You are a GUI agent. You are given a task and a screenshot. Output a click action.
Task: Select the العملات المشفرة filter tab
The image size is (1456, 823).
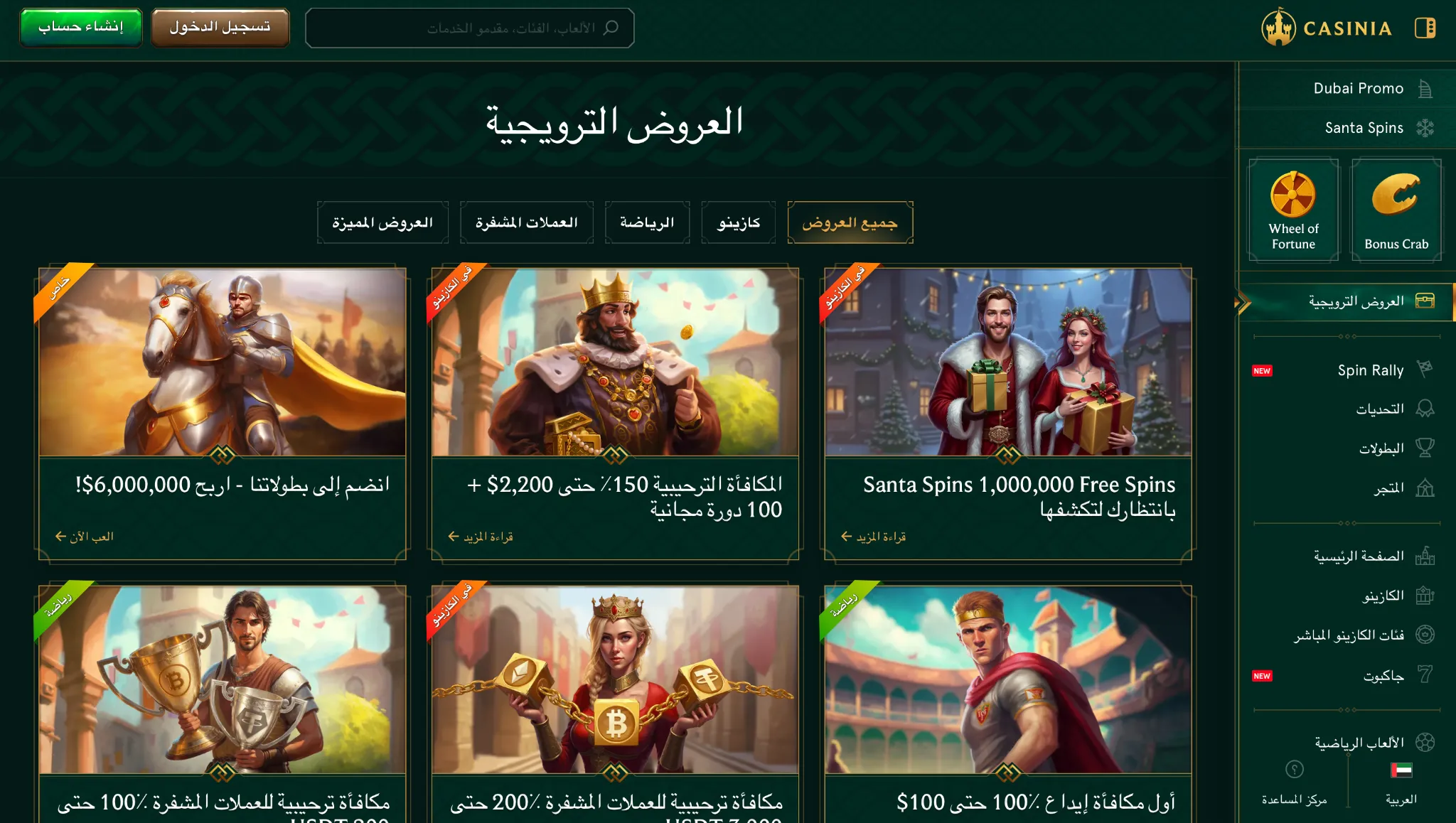tap(527, 222)
